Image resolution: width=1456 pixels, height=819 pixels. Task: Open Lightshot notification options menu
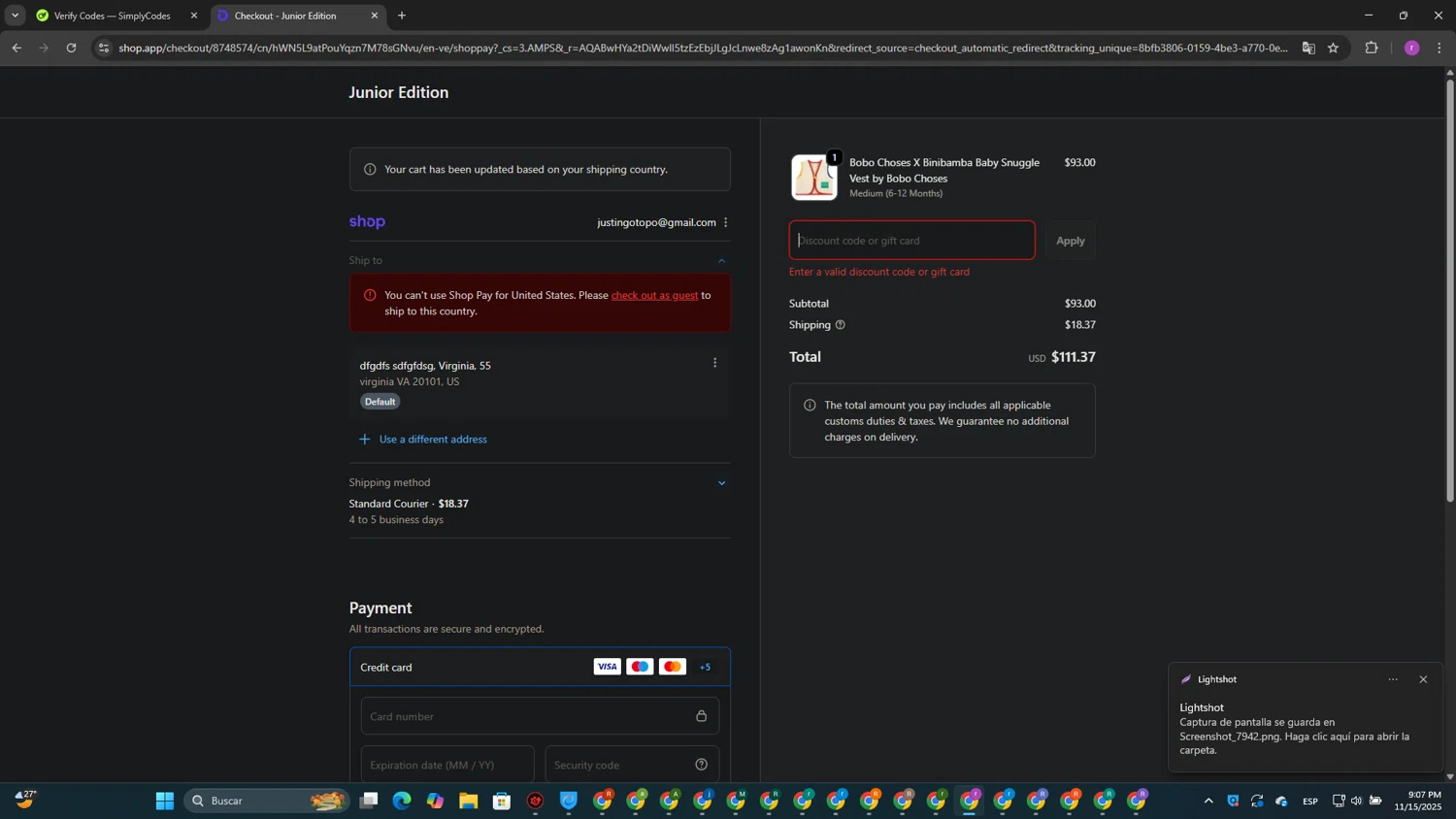(x=1393, y=679)
